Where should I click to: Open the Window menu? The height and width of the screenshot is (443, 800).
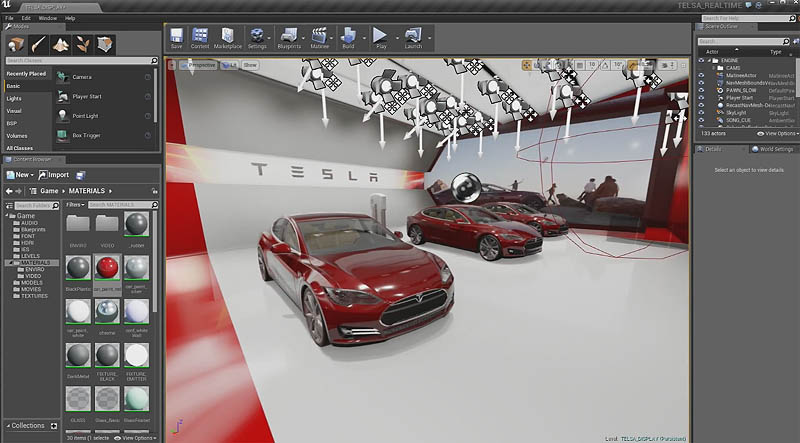[x=47, y=18]
